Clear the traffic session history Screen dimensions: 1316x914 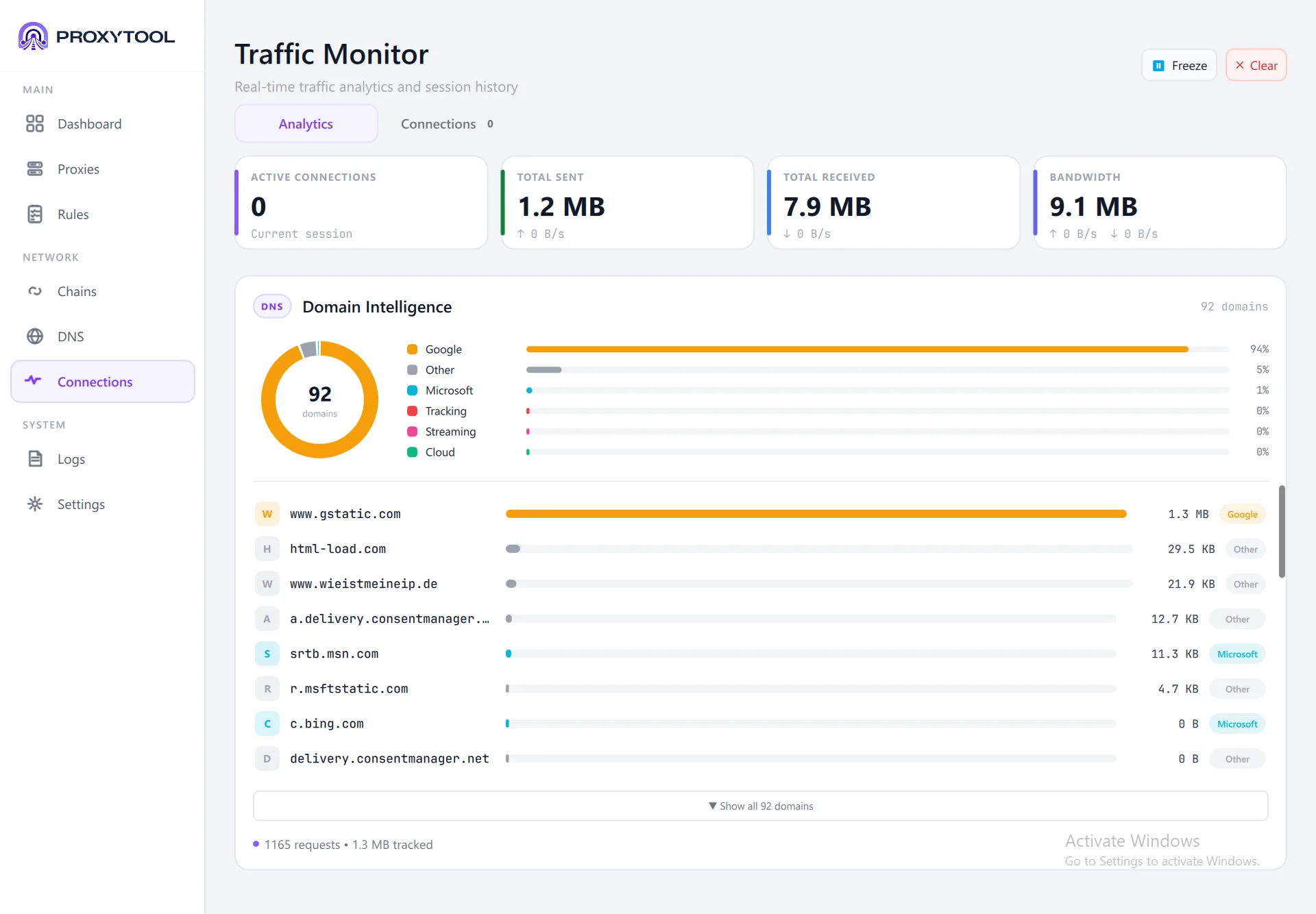click(1256, 65)
